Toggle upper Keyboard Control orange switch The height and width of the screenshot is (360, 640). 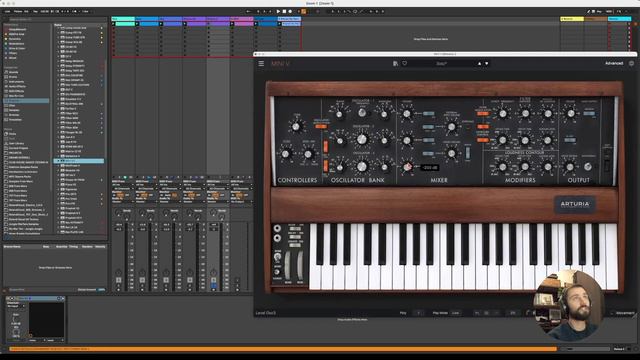[483, 127]
